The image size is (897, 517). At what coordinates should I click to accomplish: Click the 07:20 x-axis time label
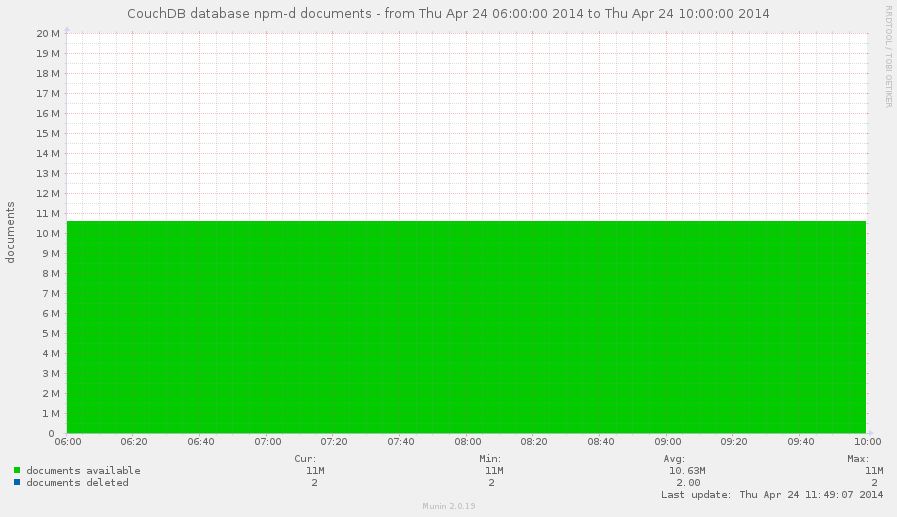pos(334,442)
